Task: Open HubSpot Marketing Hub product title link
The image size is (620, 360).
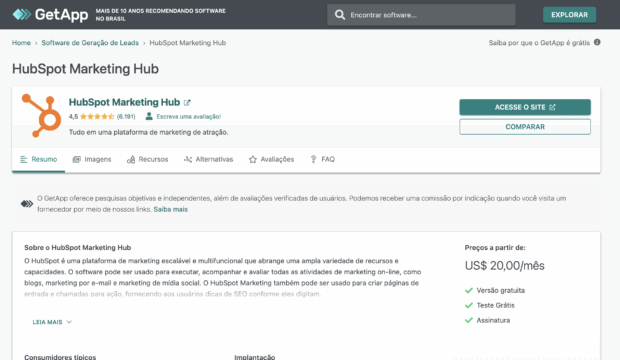Action: 124,102
